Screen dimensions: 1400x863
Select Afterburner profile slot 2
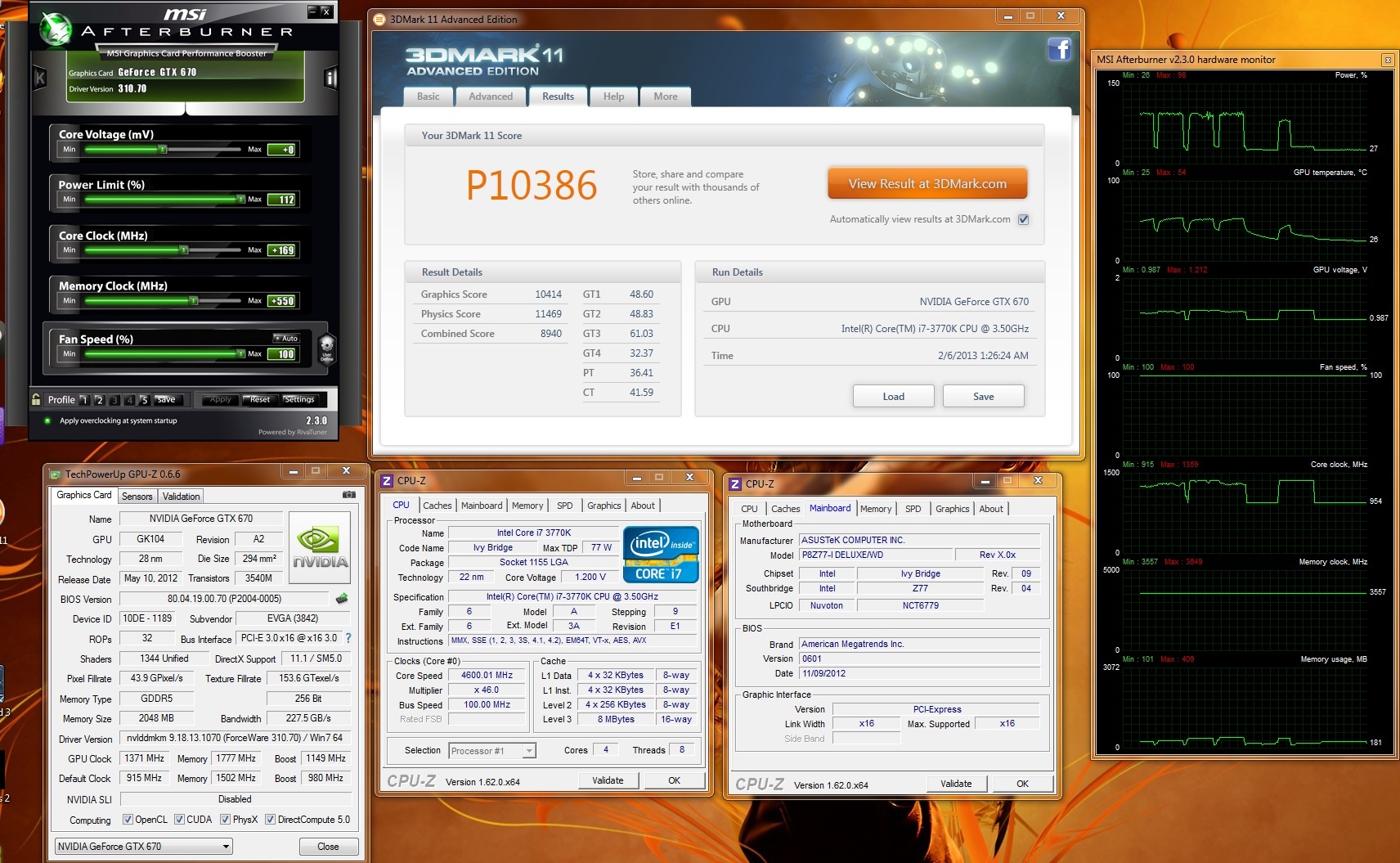tap(99, 400)
